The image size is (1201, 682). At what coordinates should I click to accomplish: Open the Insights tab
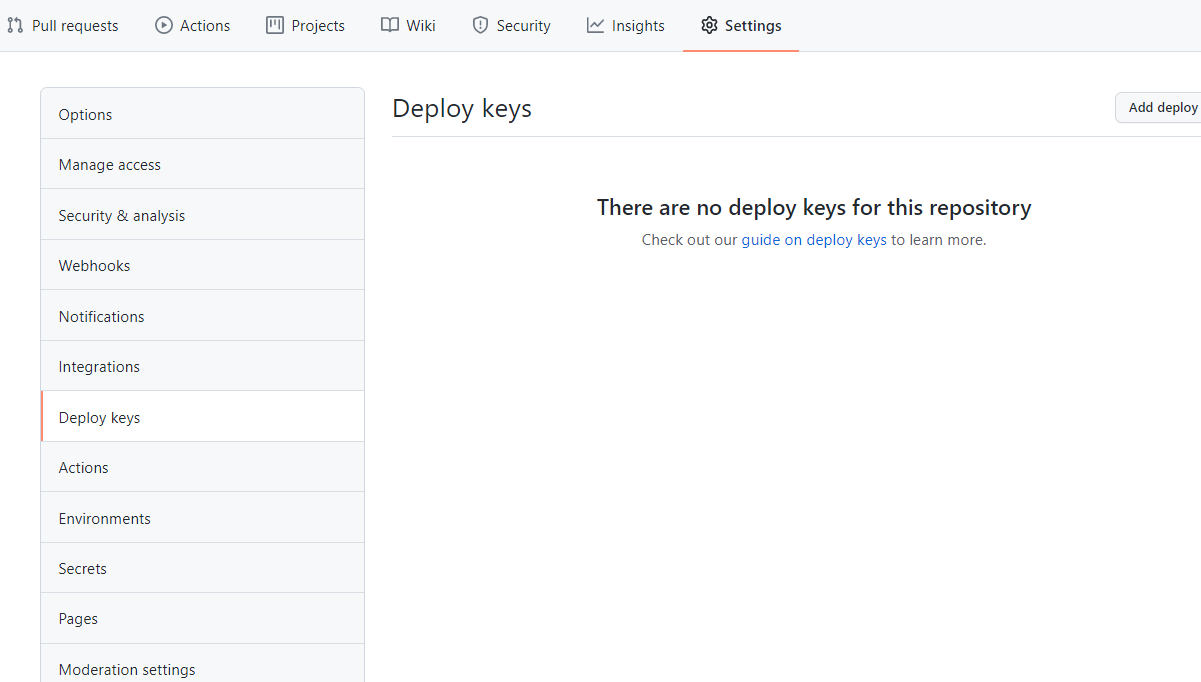[x=637, y=26]
